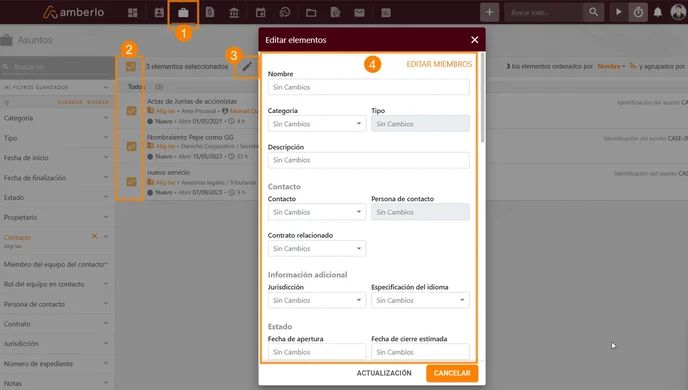Viewport: 688px width, 390px height.
Task: Open the calendar icon in top bar
Action: [261, 13]
